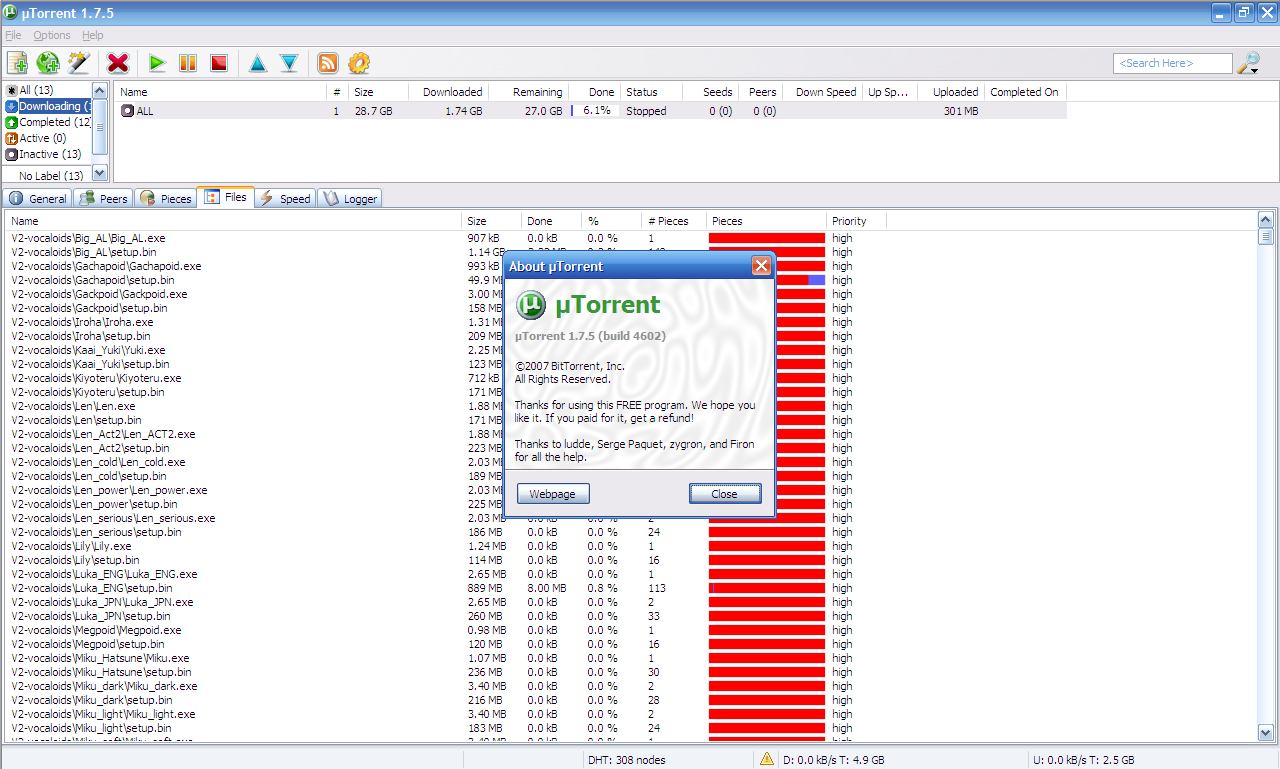Select the Files tab

(x=226, y=197)
